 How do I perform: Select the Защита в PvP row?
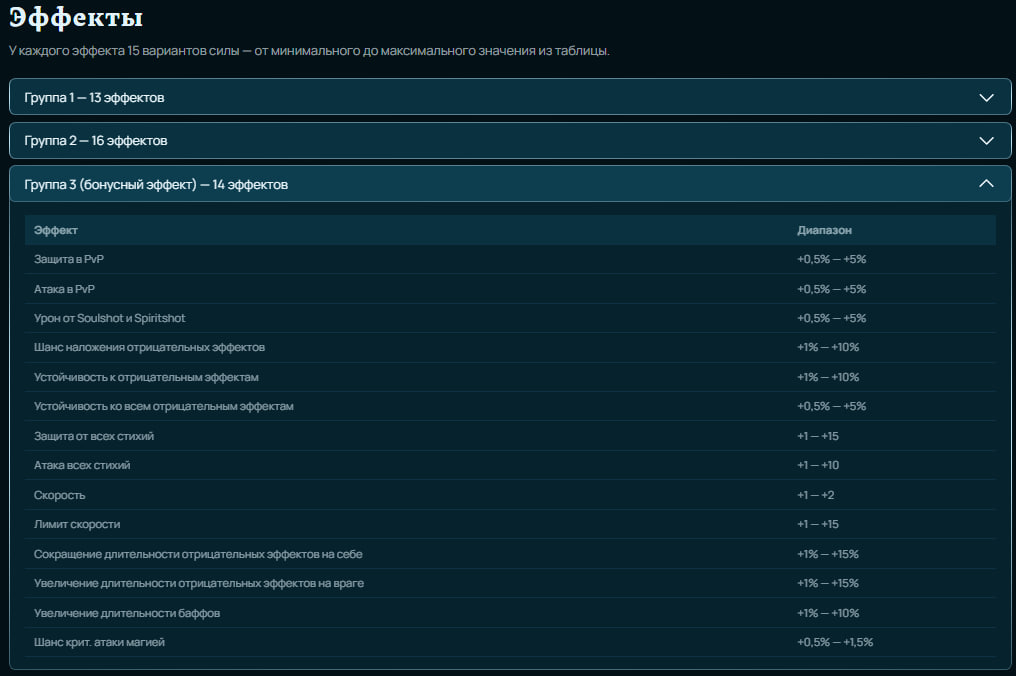pos(510,259)
